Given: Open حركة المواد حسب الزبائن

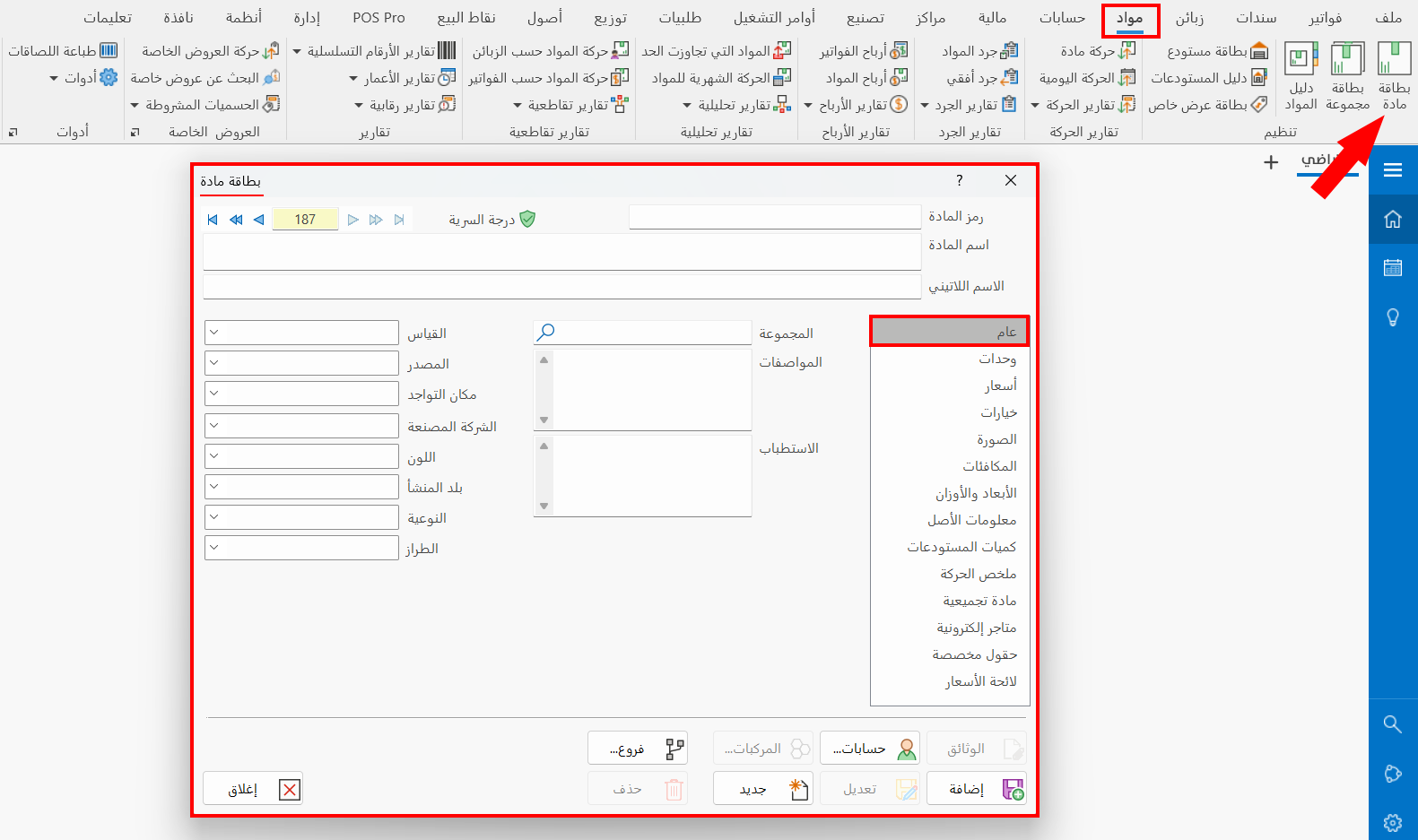Looking at the screenshot, I should [550, 51].
